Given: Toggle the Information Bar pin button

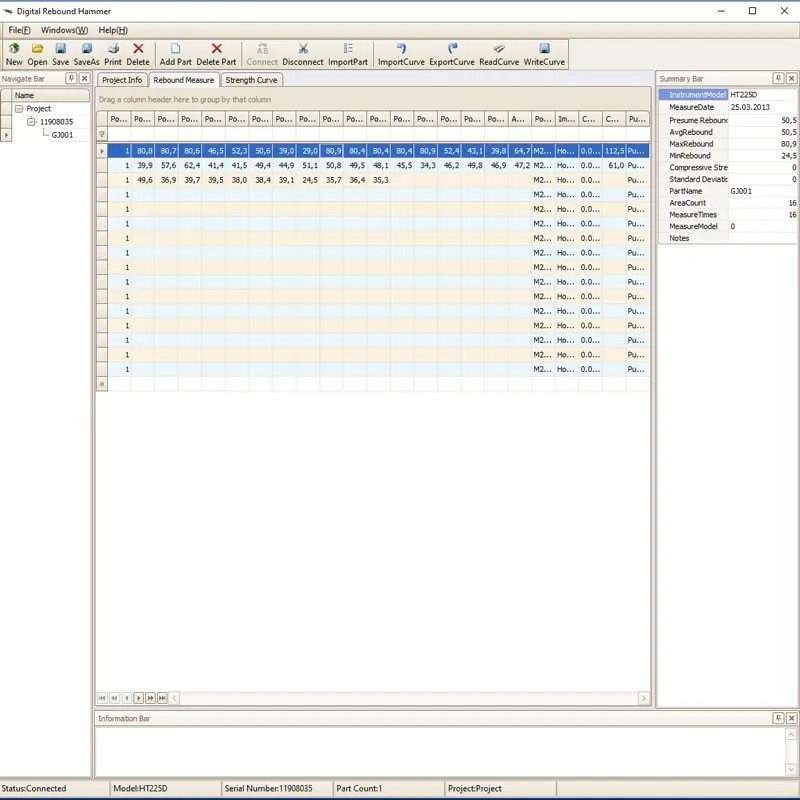Looking at the screenshot, I should (777, 718).
